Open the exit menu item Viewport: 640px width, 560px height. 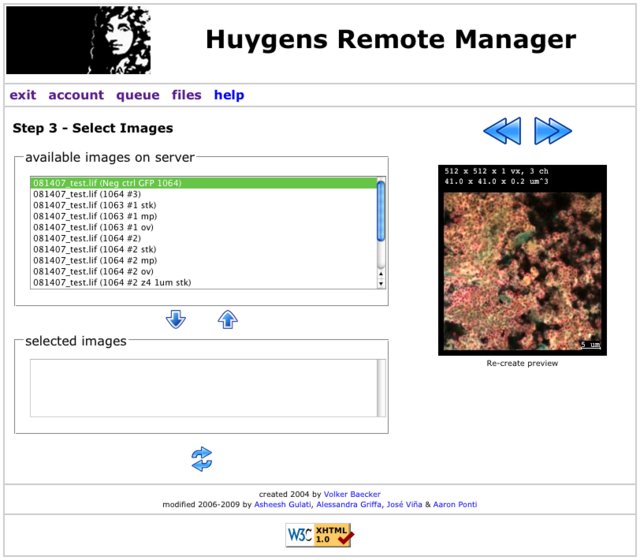[x=23, y=95]
